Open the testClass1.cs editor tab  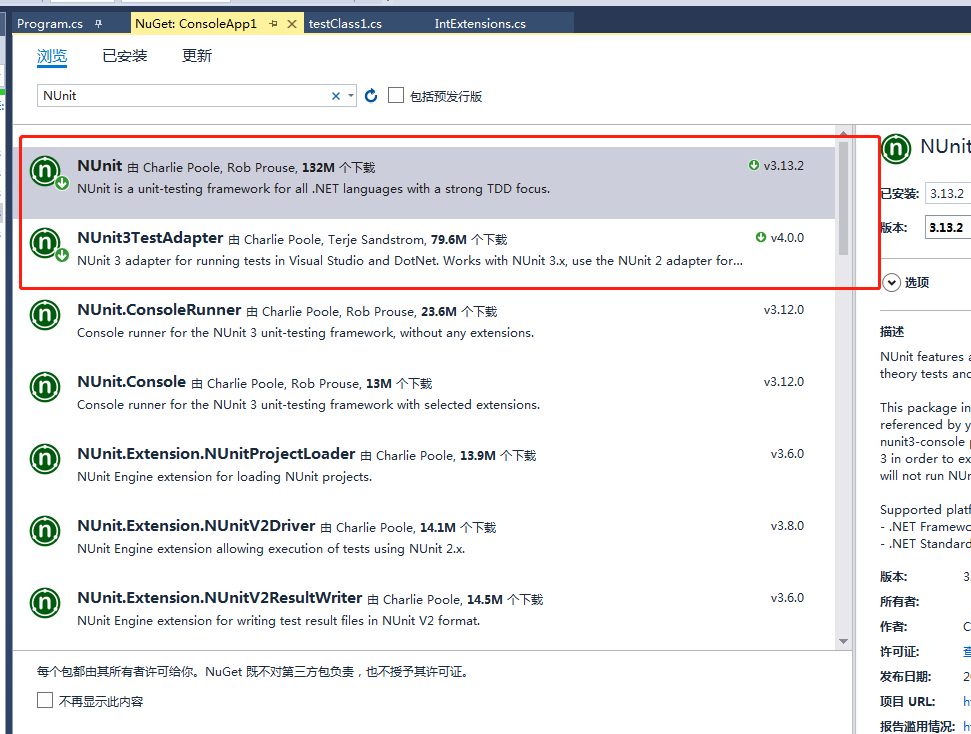point(346,24)
